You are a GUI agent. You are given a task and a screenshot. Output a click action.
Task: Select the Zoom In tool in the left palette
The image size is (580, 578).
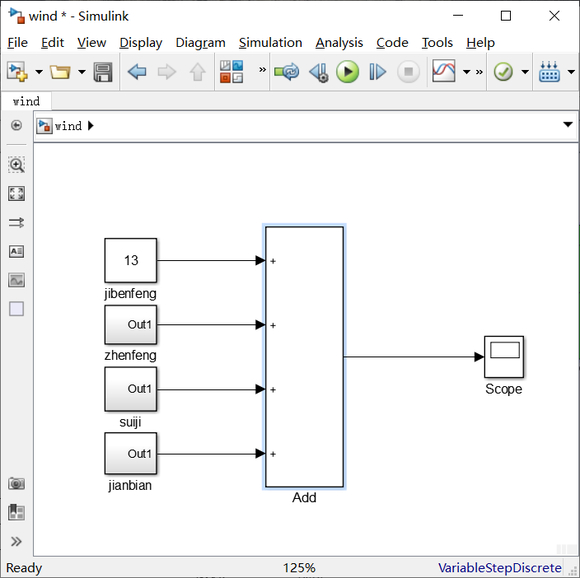tap(17, 165)
